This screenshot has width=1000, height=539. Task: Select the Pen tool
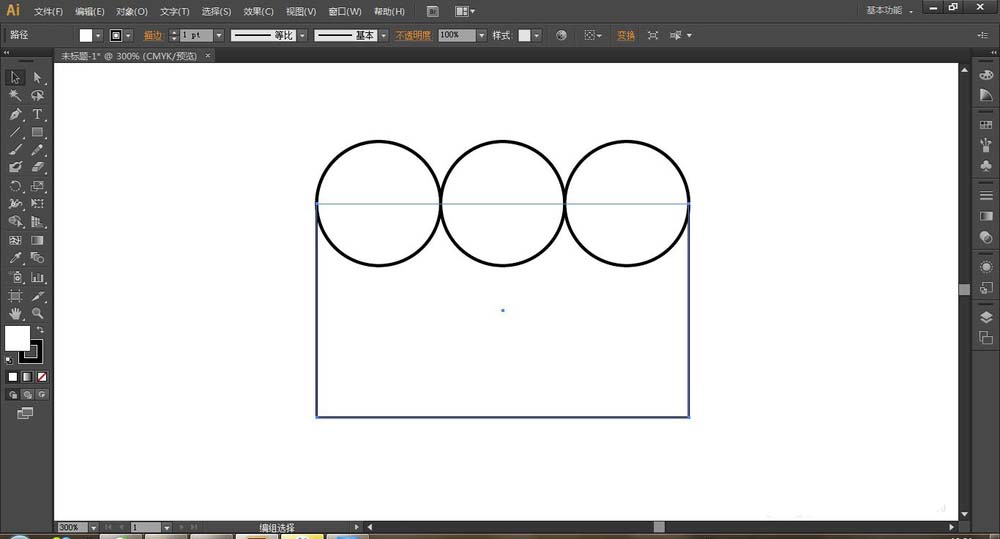pyautogui.click(x=16, y=114)
